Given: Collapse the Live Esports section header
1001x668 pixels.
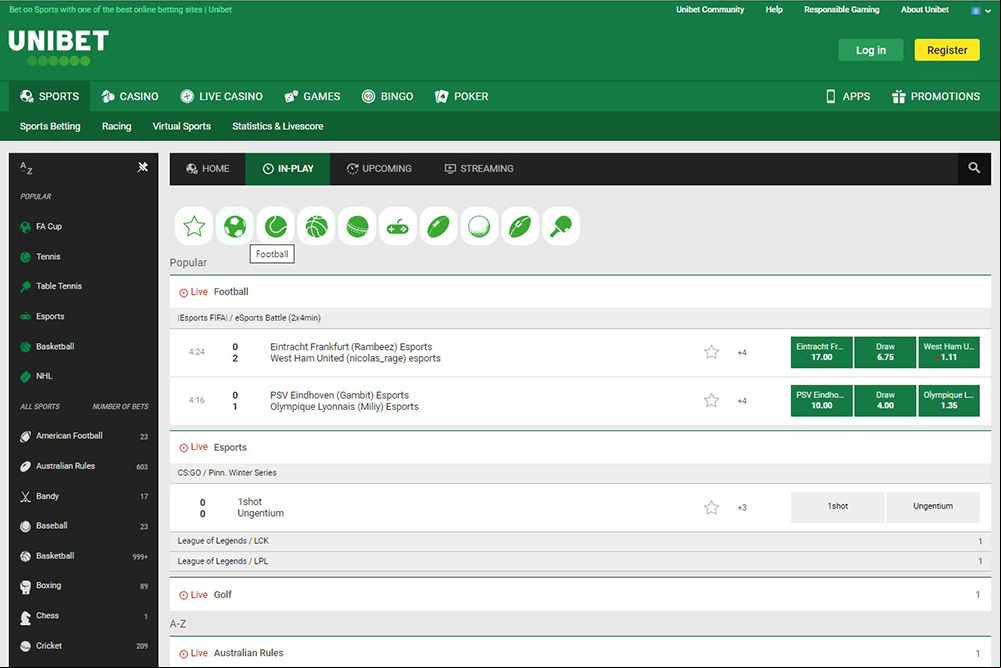Looking at the screenshot, I should (x=580, y=447).
